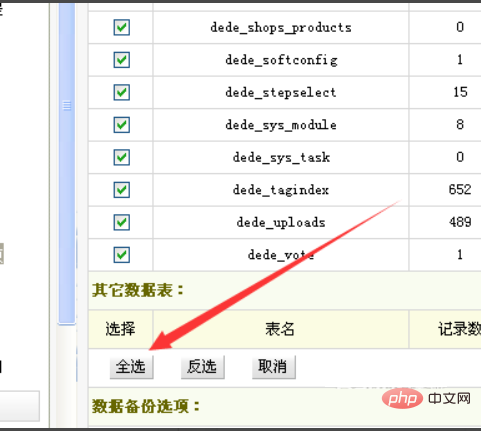
Task: Click the 数据备份选项 section heading
Action: coord(146,406)
